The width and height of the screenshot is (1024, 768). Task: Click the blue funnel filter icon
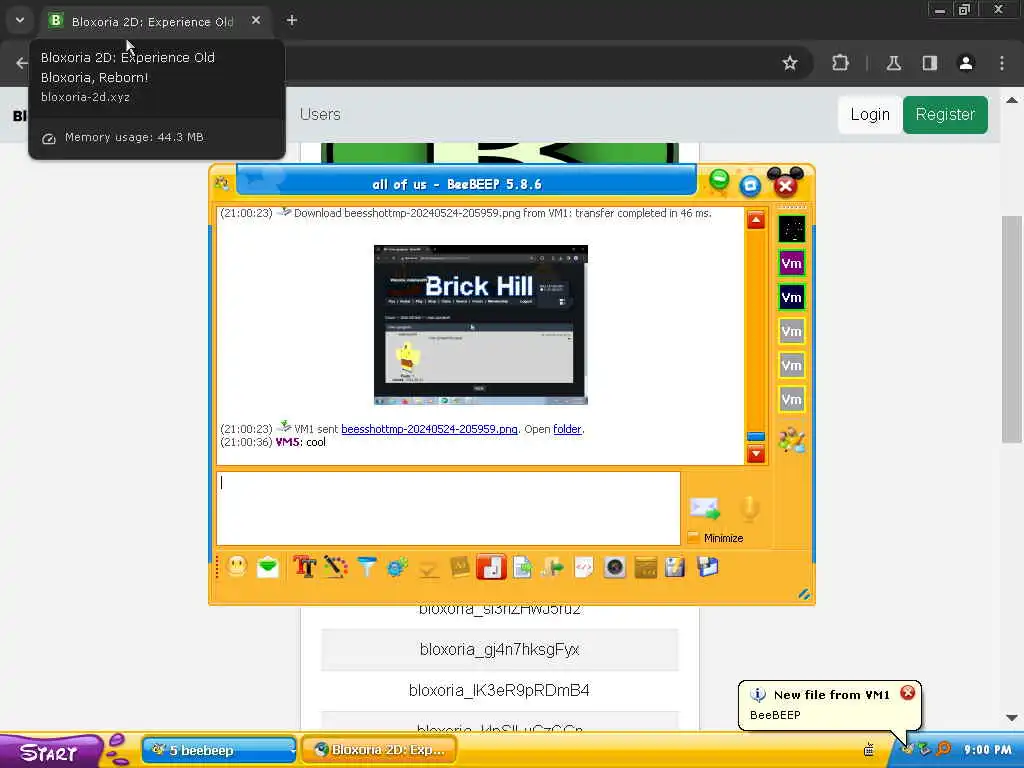point(366,566)
